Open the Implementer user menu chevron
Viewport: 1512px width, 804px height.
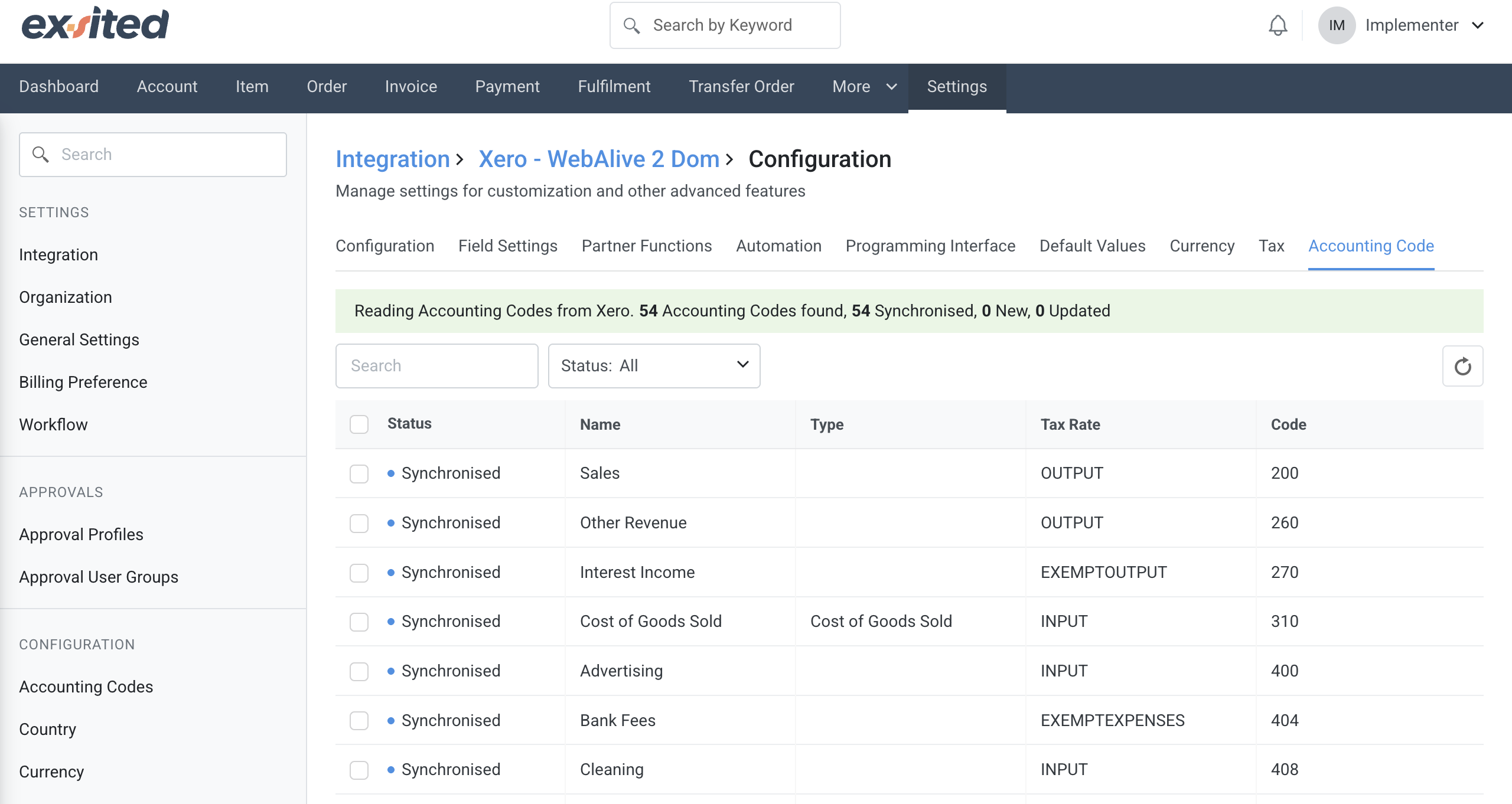click(1478, 25)
